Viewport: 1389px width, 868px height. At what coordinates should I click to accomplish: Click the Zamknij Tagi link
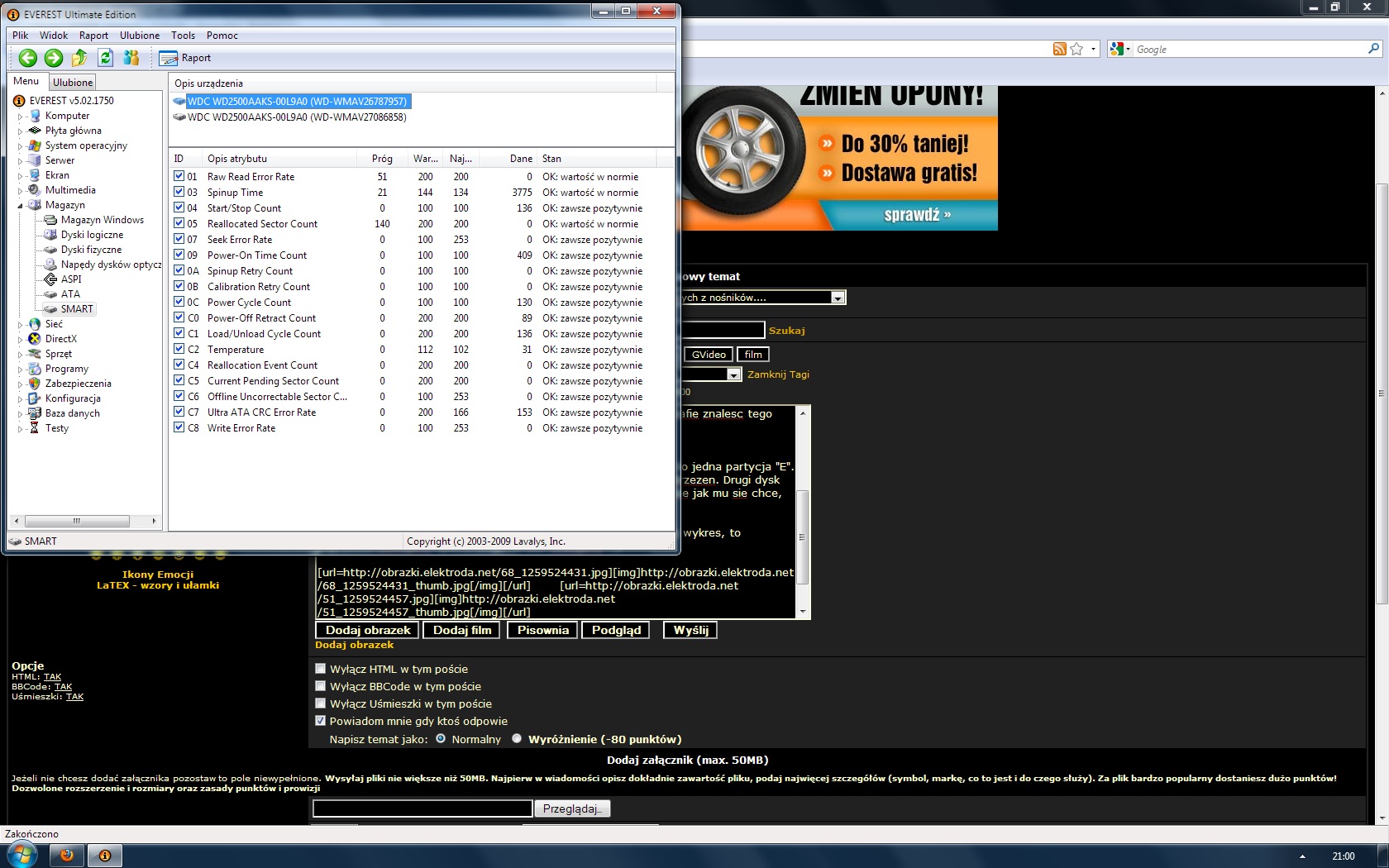778,374
